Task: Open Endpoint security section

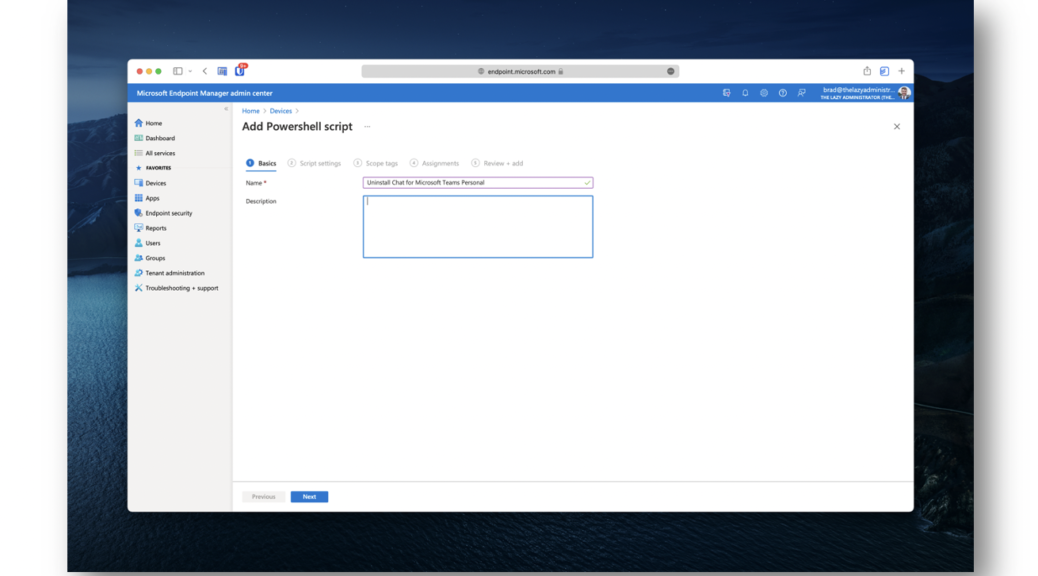Action: tap(164, 213)
